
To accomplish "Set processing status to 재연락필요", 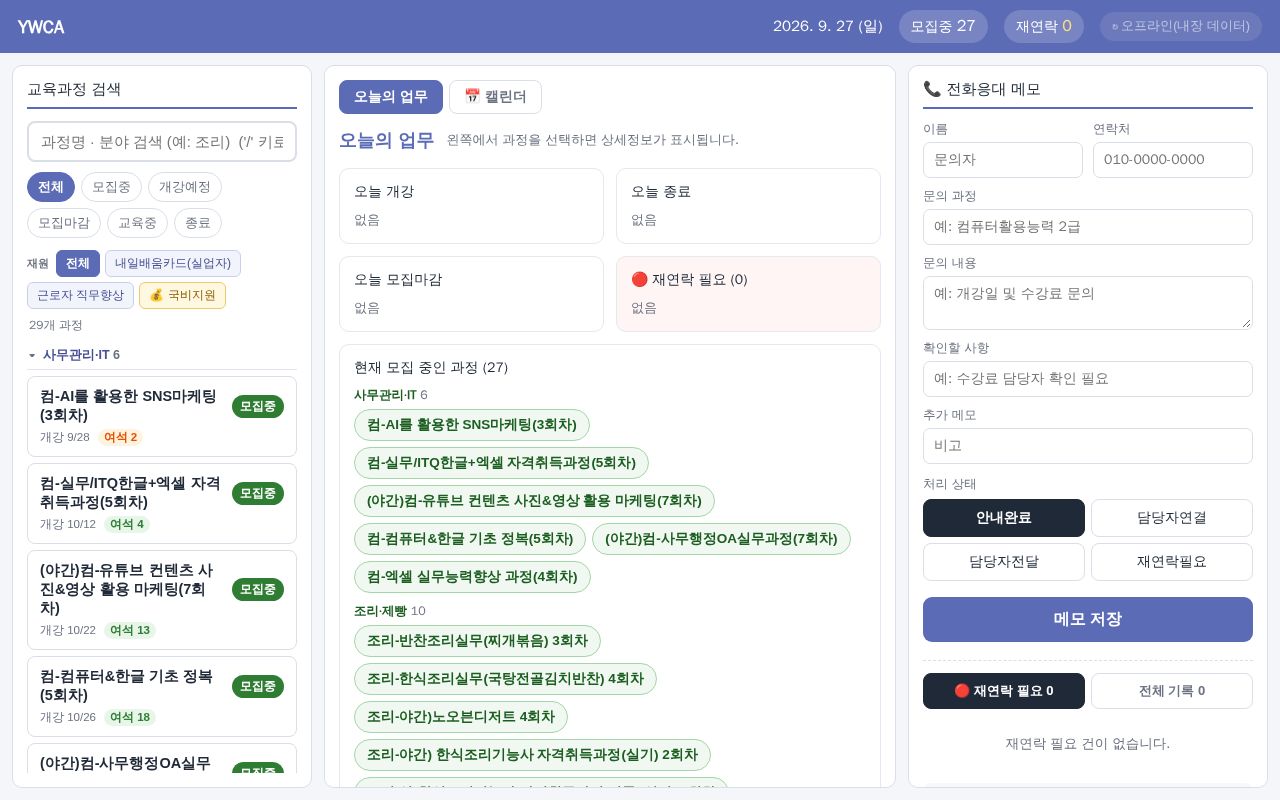I will pyautogui.click(x=1172, y=562).
